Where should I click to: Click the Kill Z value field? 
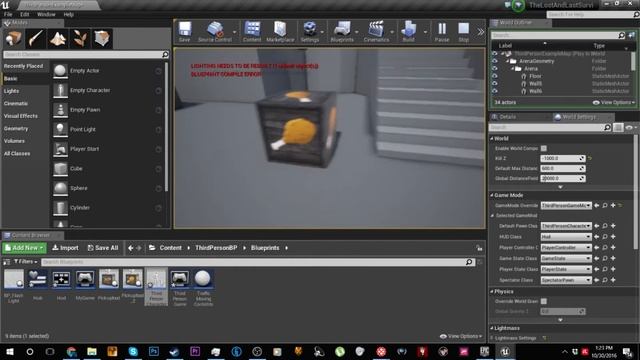click(x=562, y=158)
